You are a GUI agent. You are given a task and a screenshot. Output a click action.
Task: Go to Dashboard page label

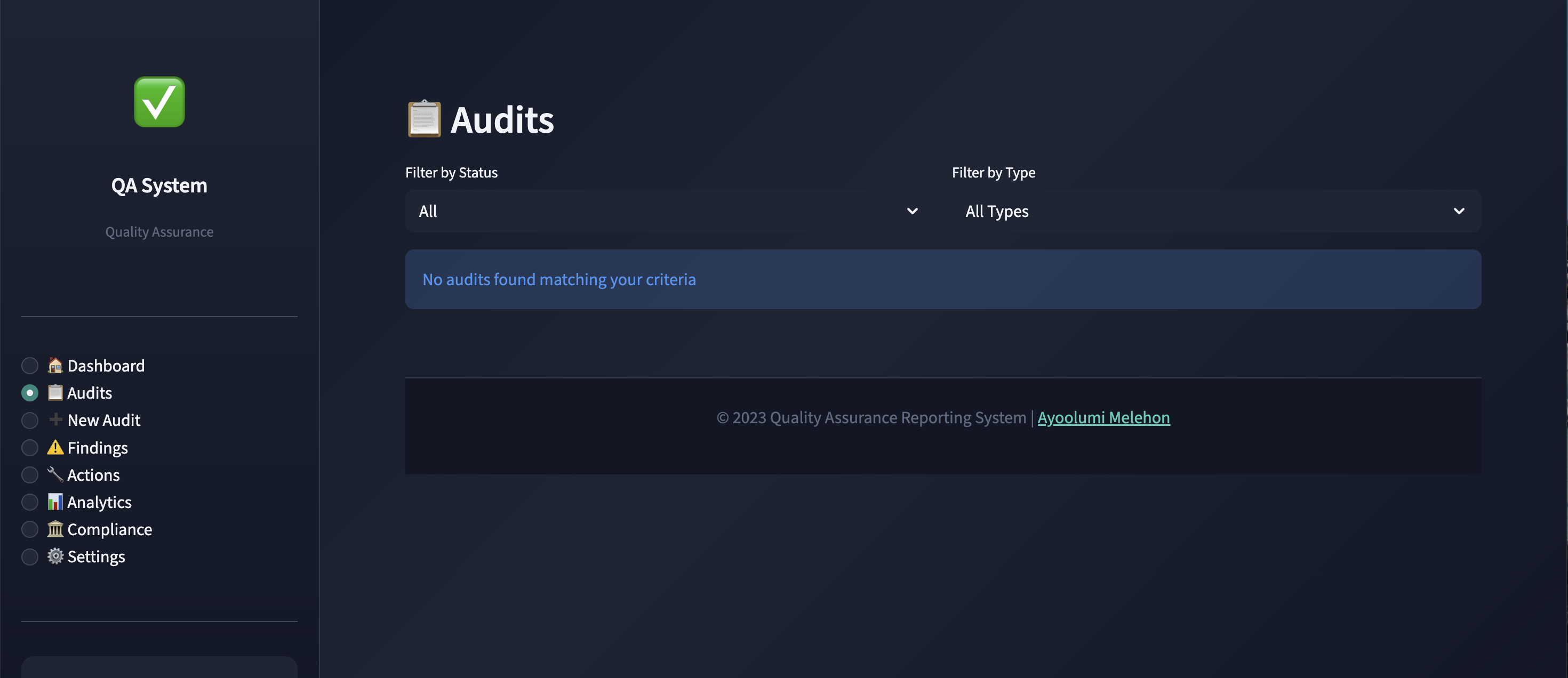106,366
